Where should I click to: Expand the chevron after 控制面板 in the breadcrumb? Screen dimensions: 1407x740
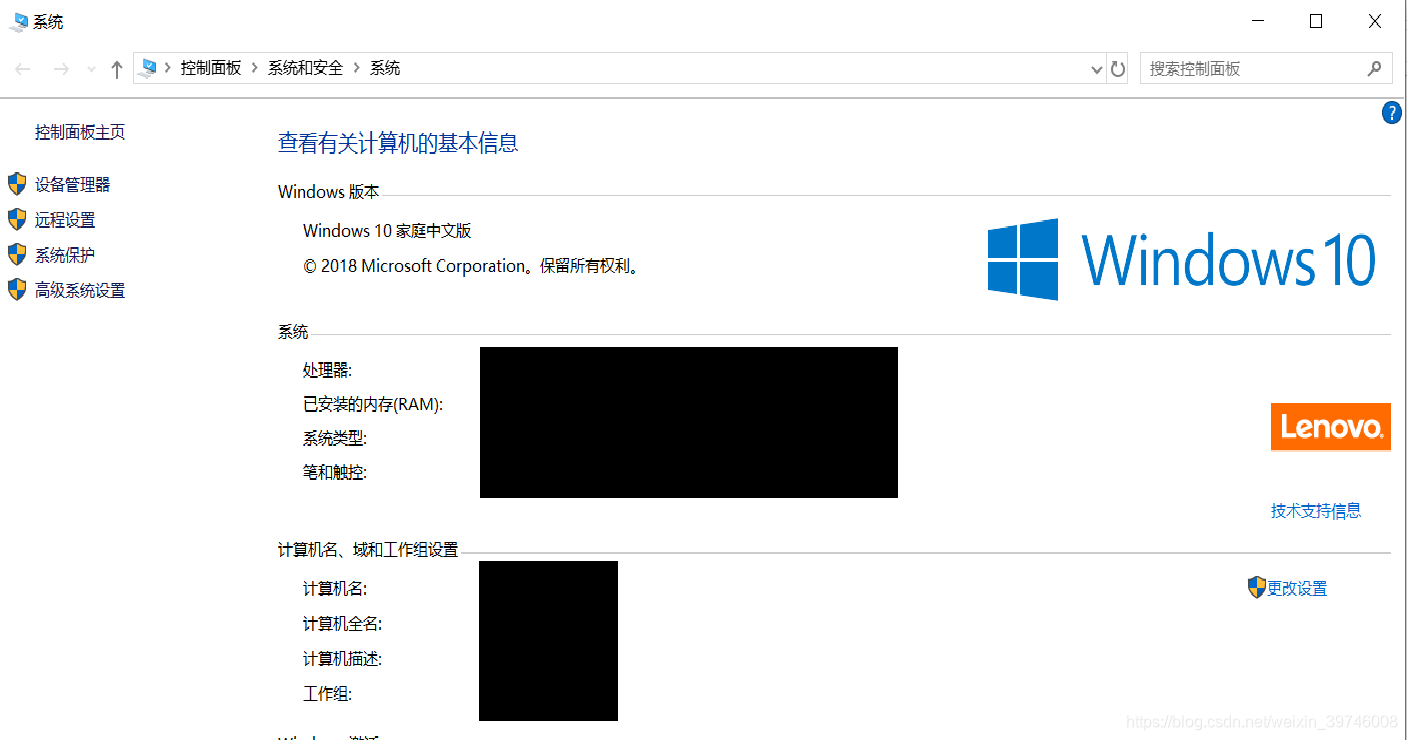255,68
